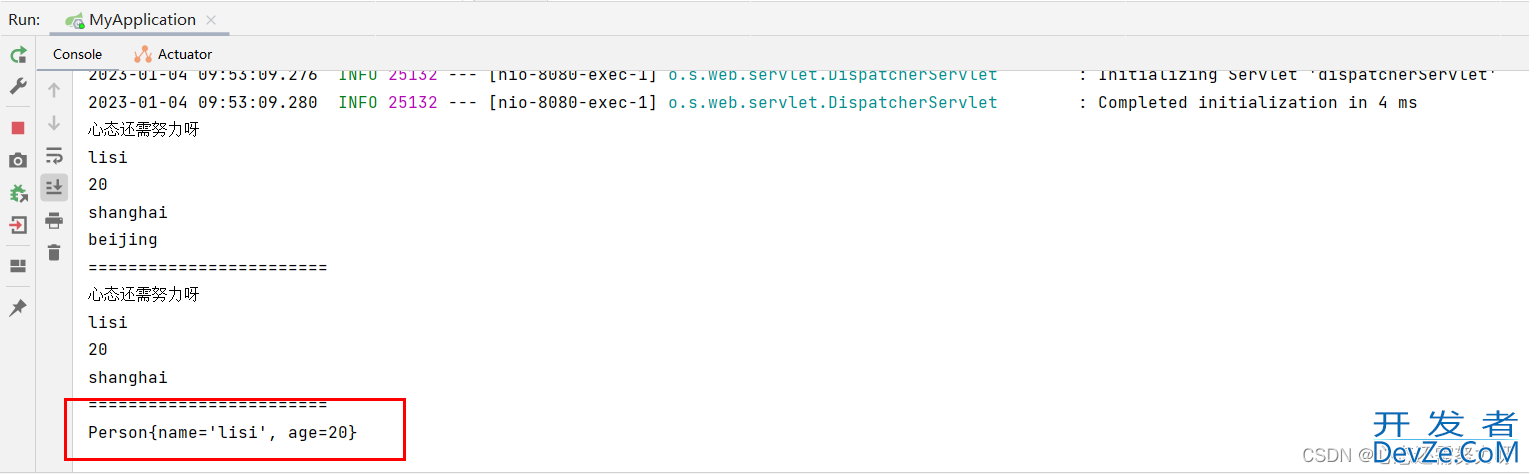Click the exit icon in left toolbar
The width and height of the screenshot is (1529, 474).
(x=18, y=225)
